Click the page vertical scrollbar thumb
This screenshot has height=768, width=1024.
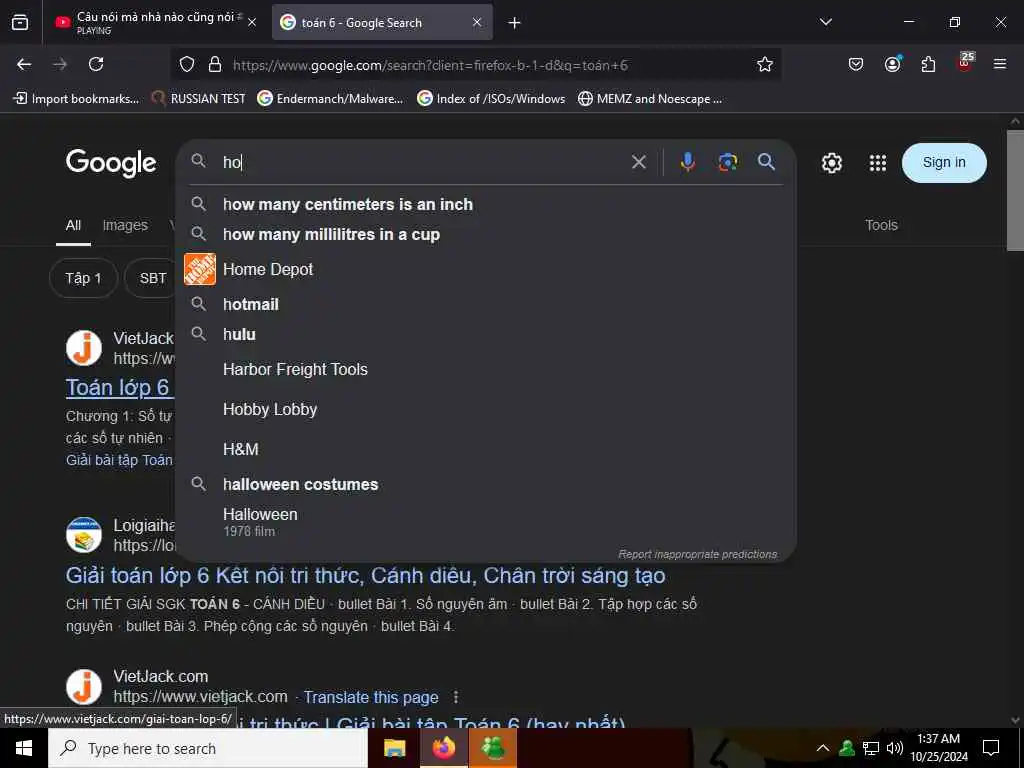click(1015, 191)
